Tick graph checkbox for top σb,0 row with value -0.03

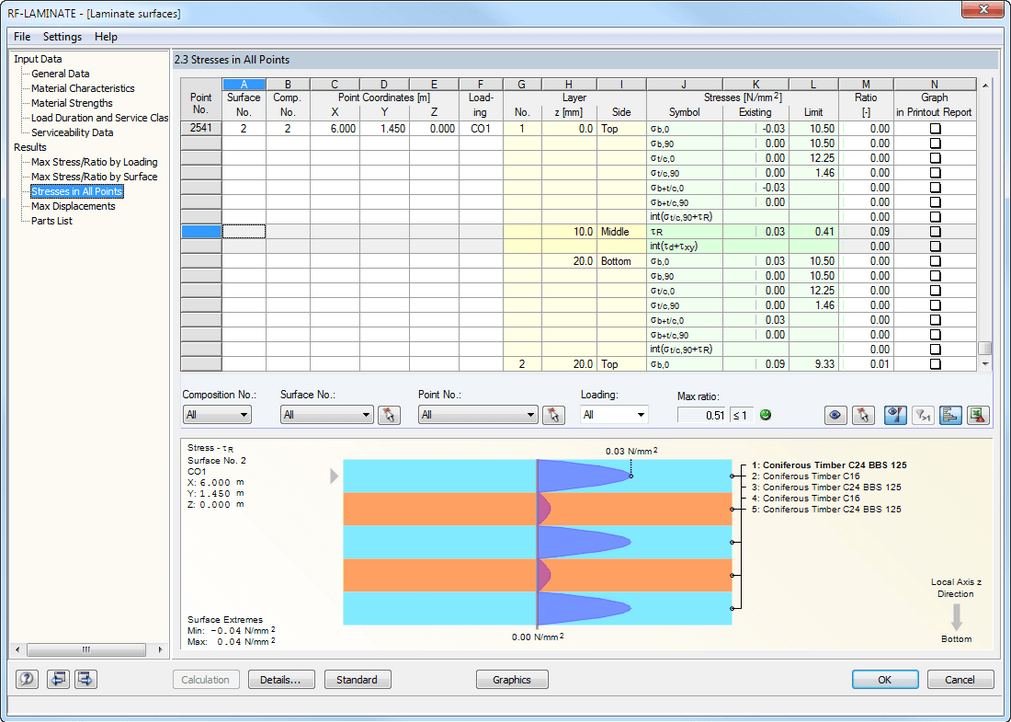(x=935, y=129)
